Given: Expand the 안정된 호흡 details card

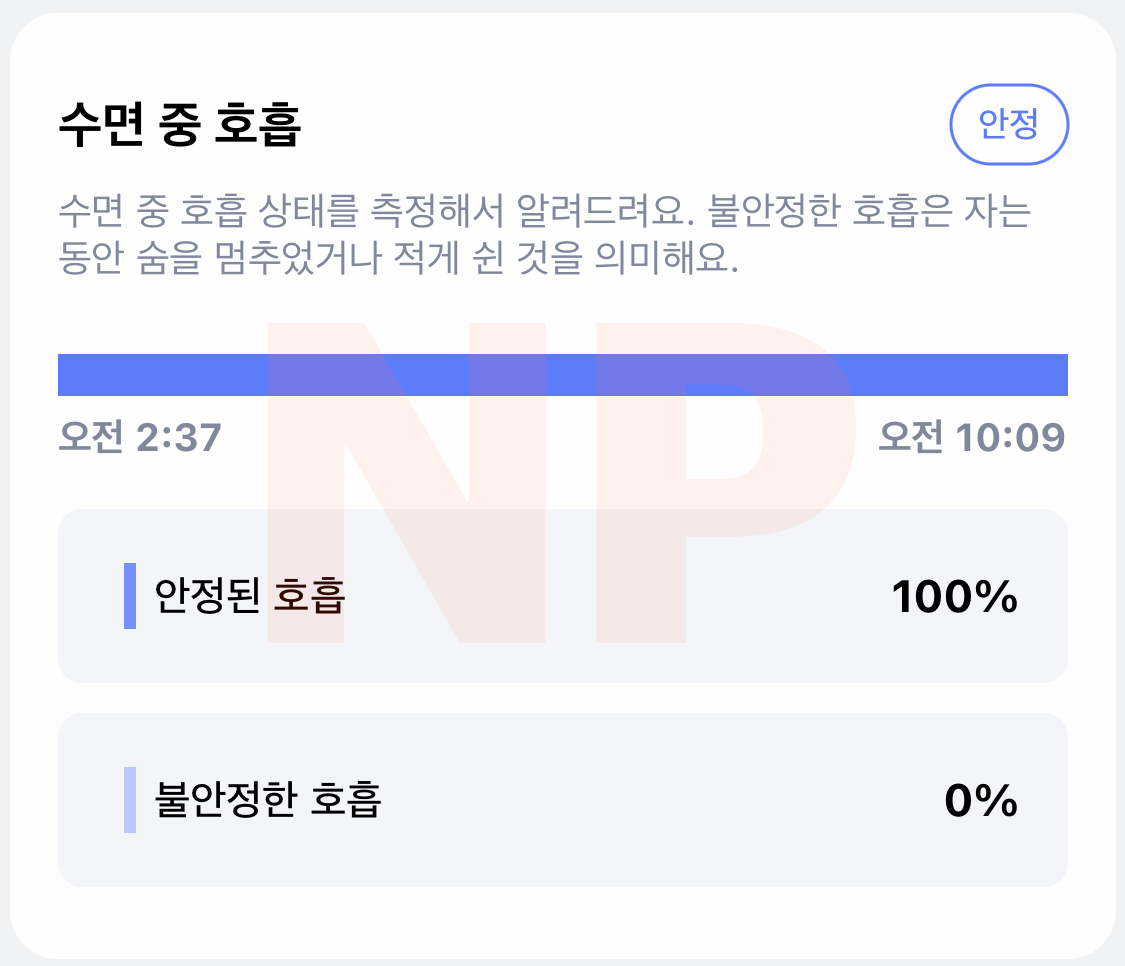Looking at the screenshot, I should (x=563, y=596).
